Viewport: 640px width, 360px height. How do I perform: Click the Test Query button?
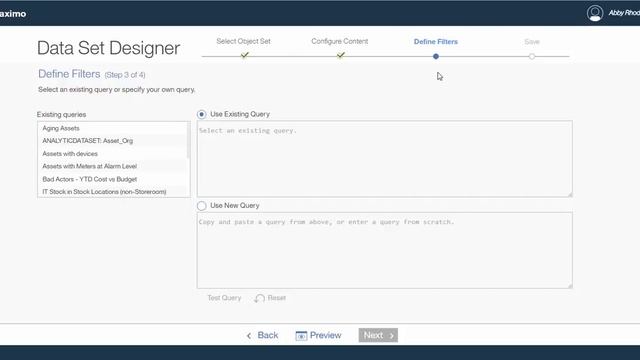click(224, 298)
